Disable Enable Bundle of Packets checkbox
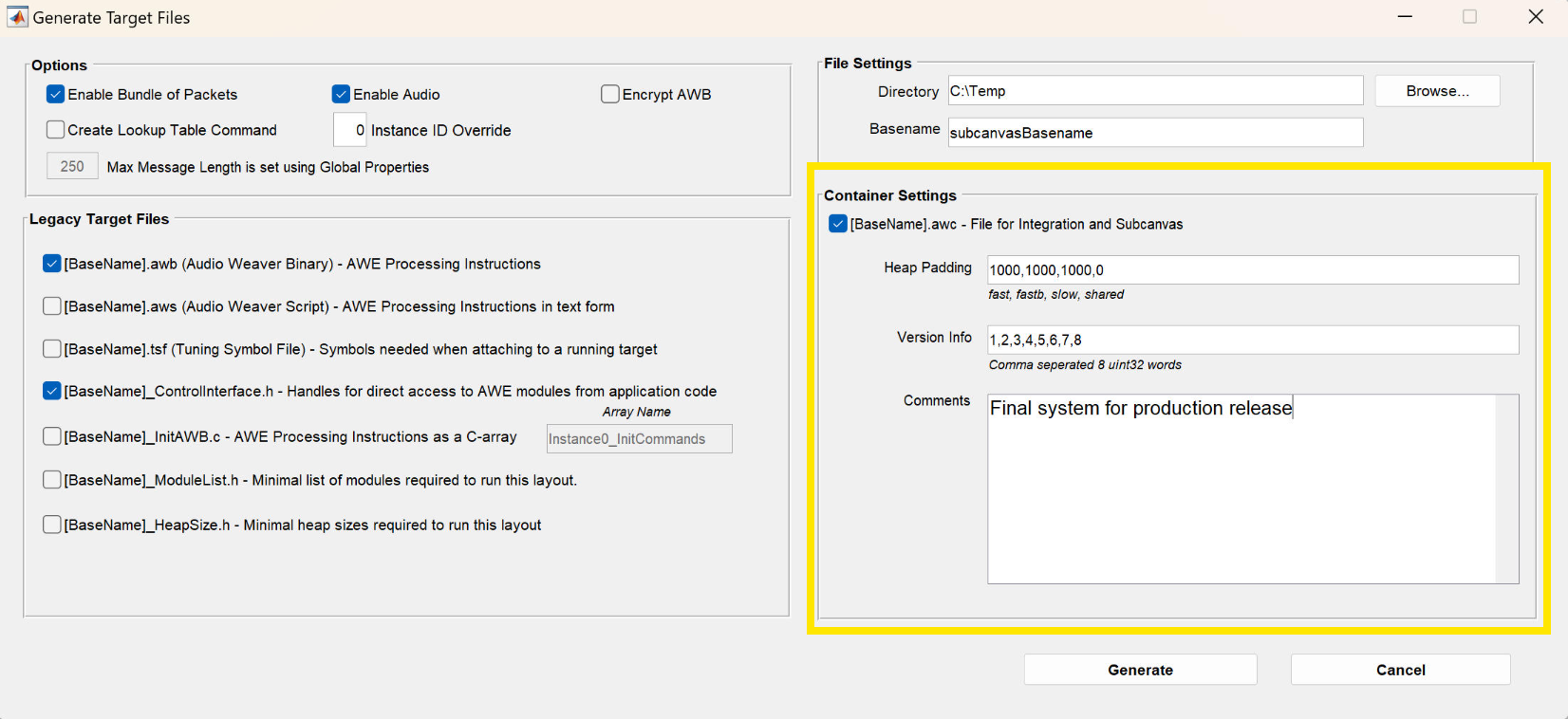Image resolution: width=1568 pixels, height=719 pixels. (56, 95)
